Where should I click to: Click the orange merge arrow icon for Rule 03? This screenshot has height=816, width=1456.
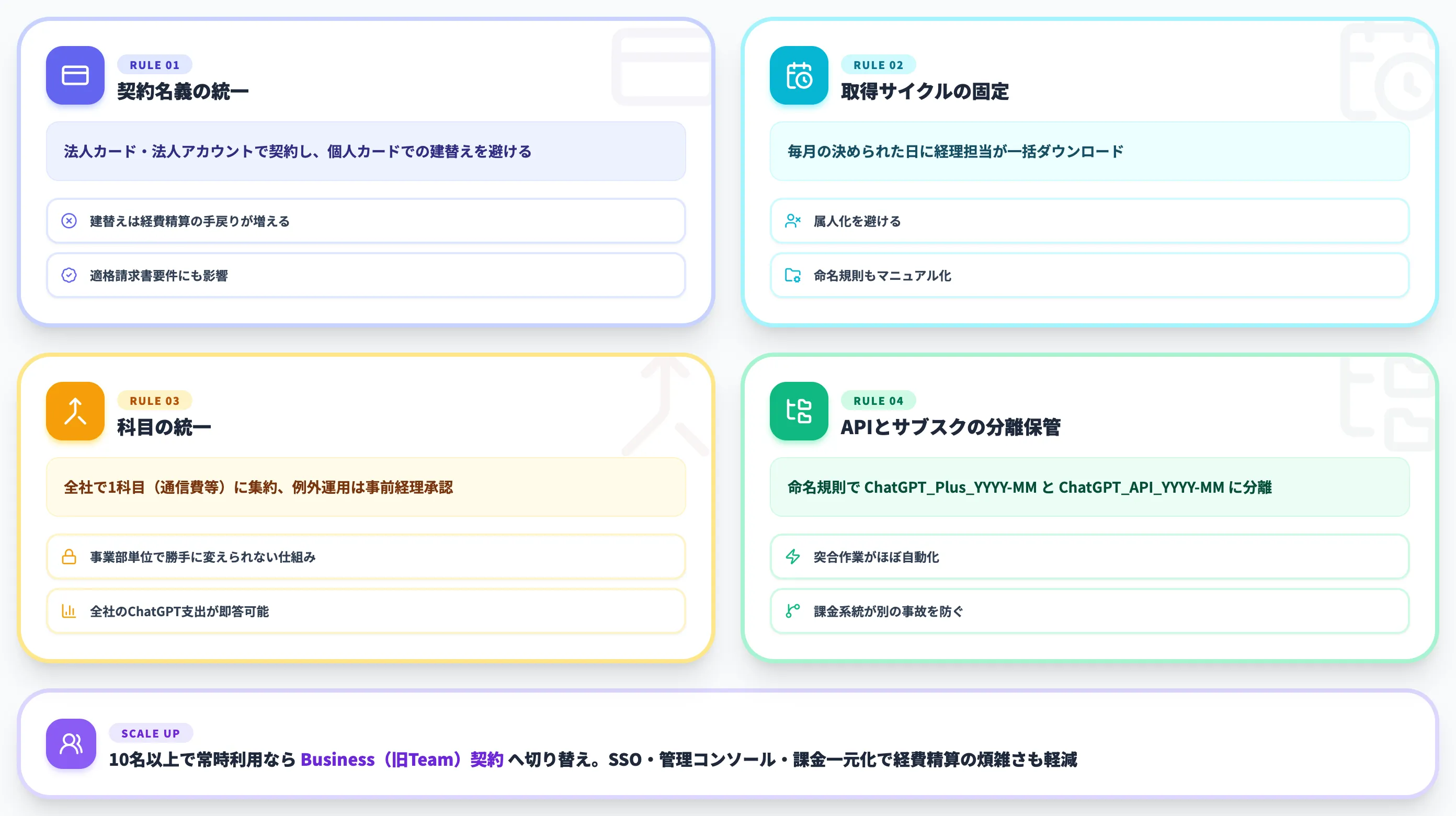pos(75,411)
